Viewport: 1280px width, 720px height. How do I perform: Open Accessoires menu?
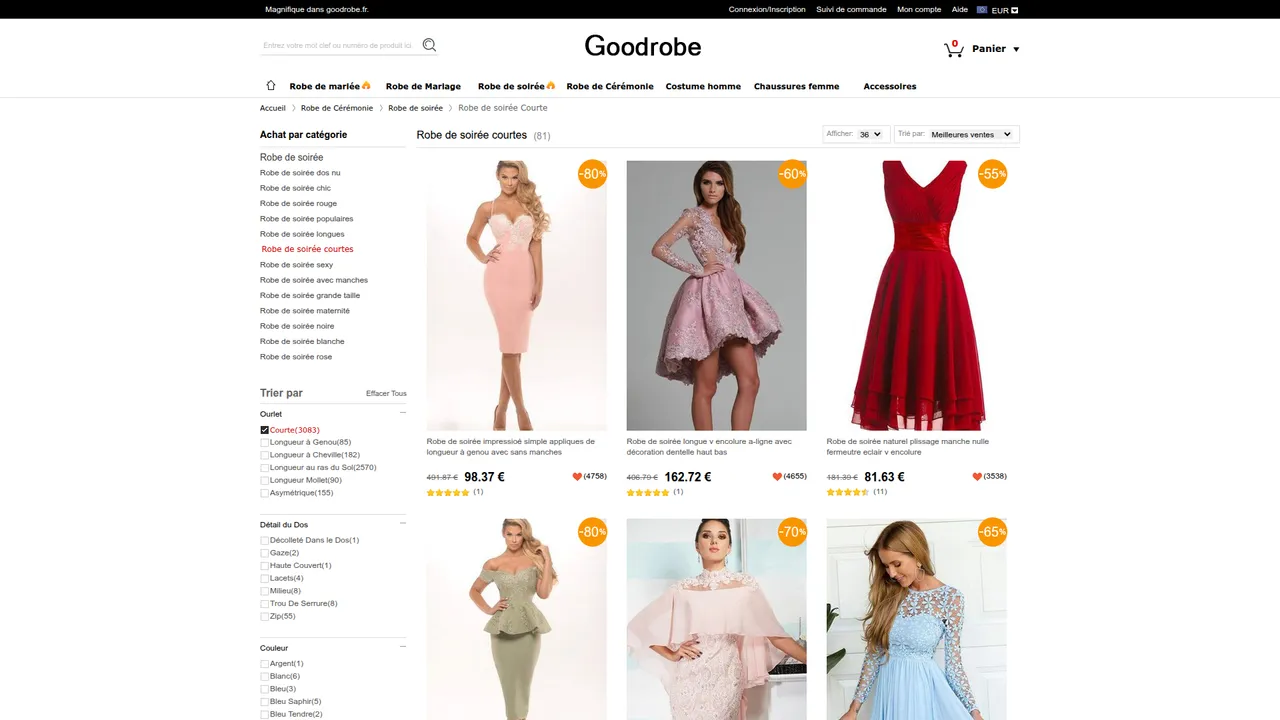[890, 86]
